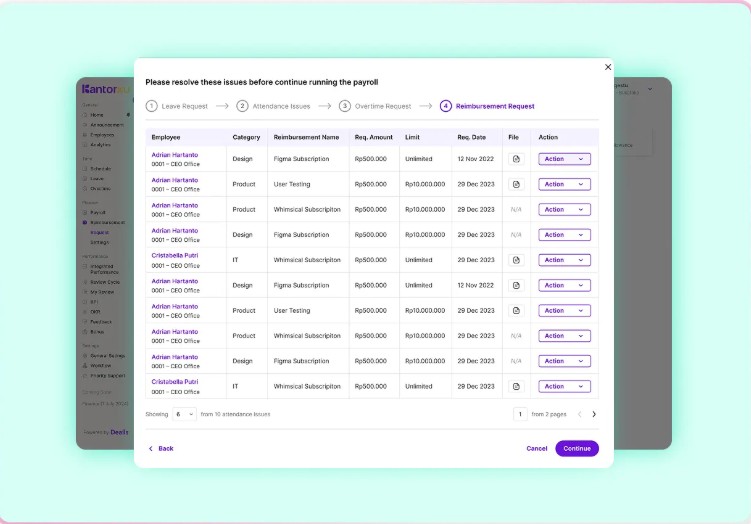Click Integrated Performance icon in background sidebar
This screenshot has height=524, width=751.
(85, 266)
